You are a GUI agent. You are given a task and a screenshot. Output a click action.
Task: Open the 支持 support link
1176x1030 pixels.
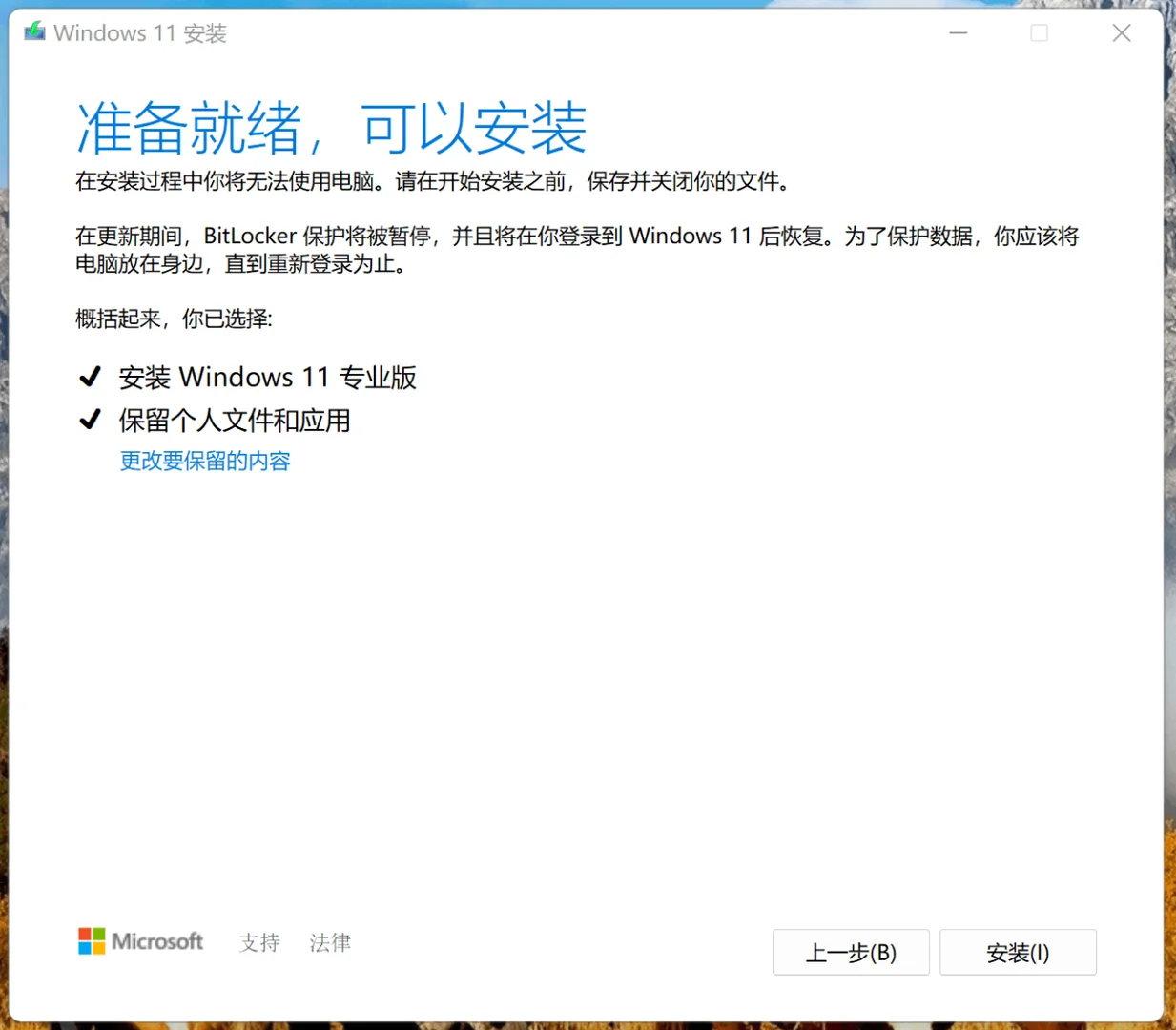tap(258, 942)
